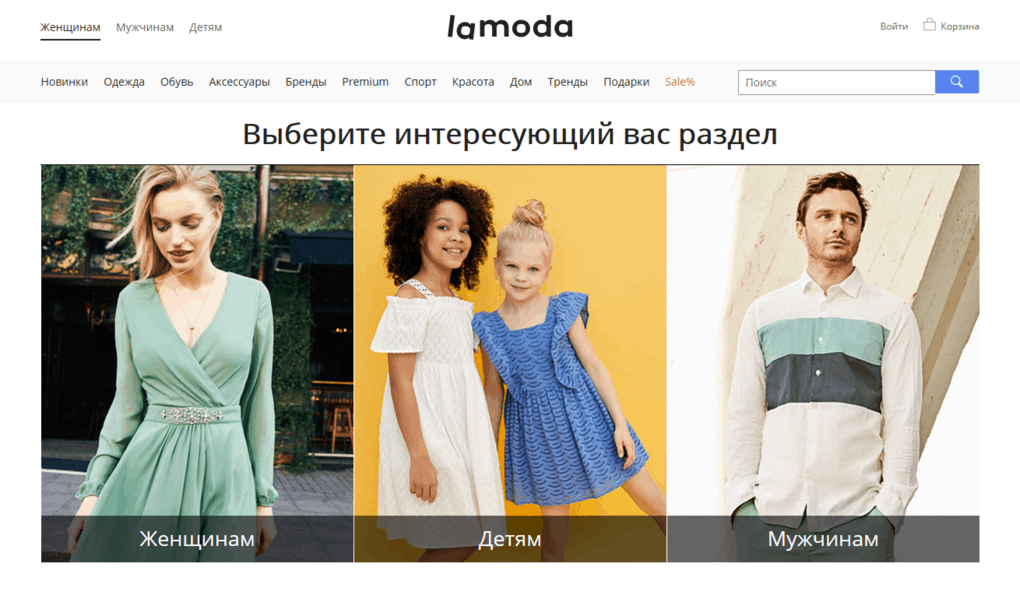Screen dimensions: 1020x599
Task: Open the Premium section
Action: pyautogui.click(x=366, y=82)
